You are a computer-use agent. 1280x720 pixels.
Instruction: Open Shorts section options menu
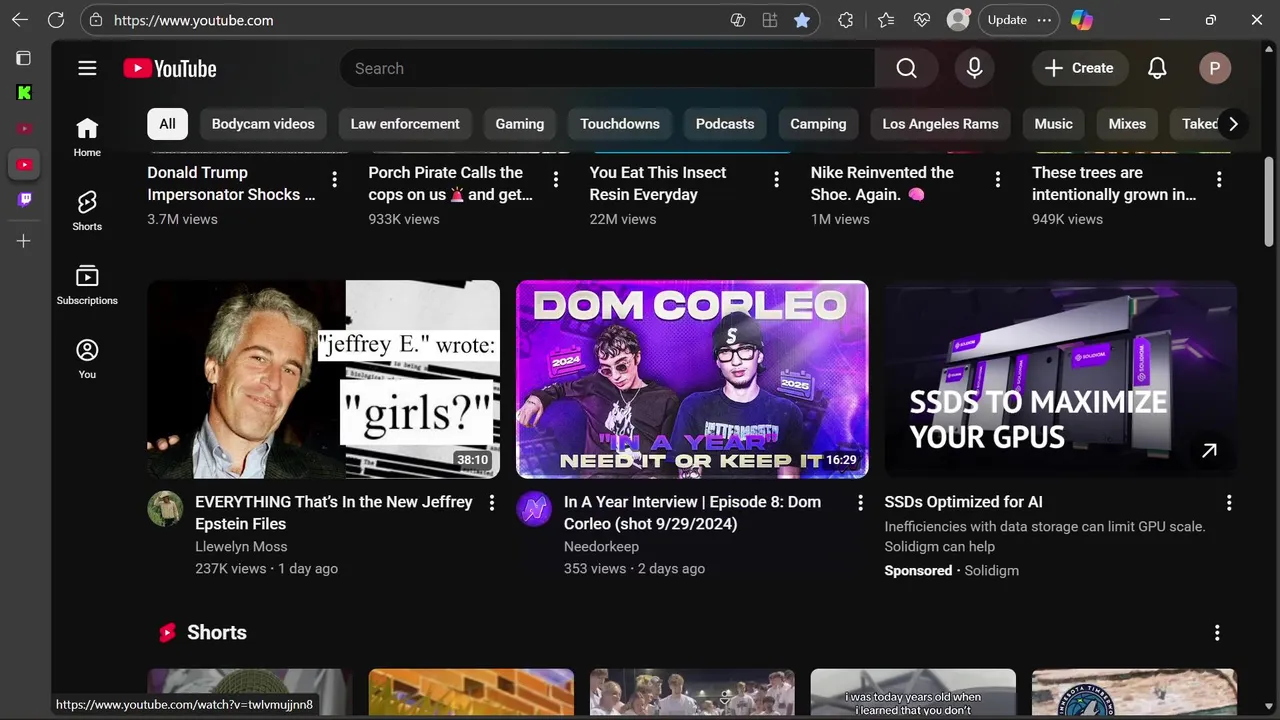point(1217,633)
